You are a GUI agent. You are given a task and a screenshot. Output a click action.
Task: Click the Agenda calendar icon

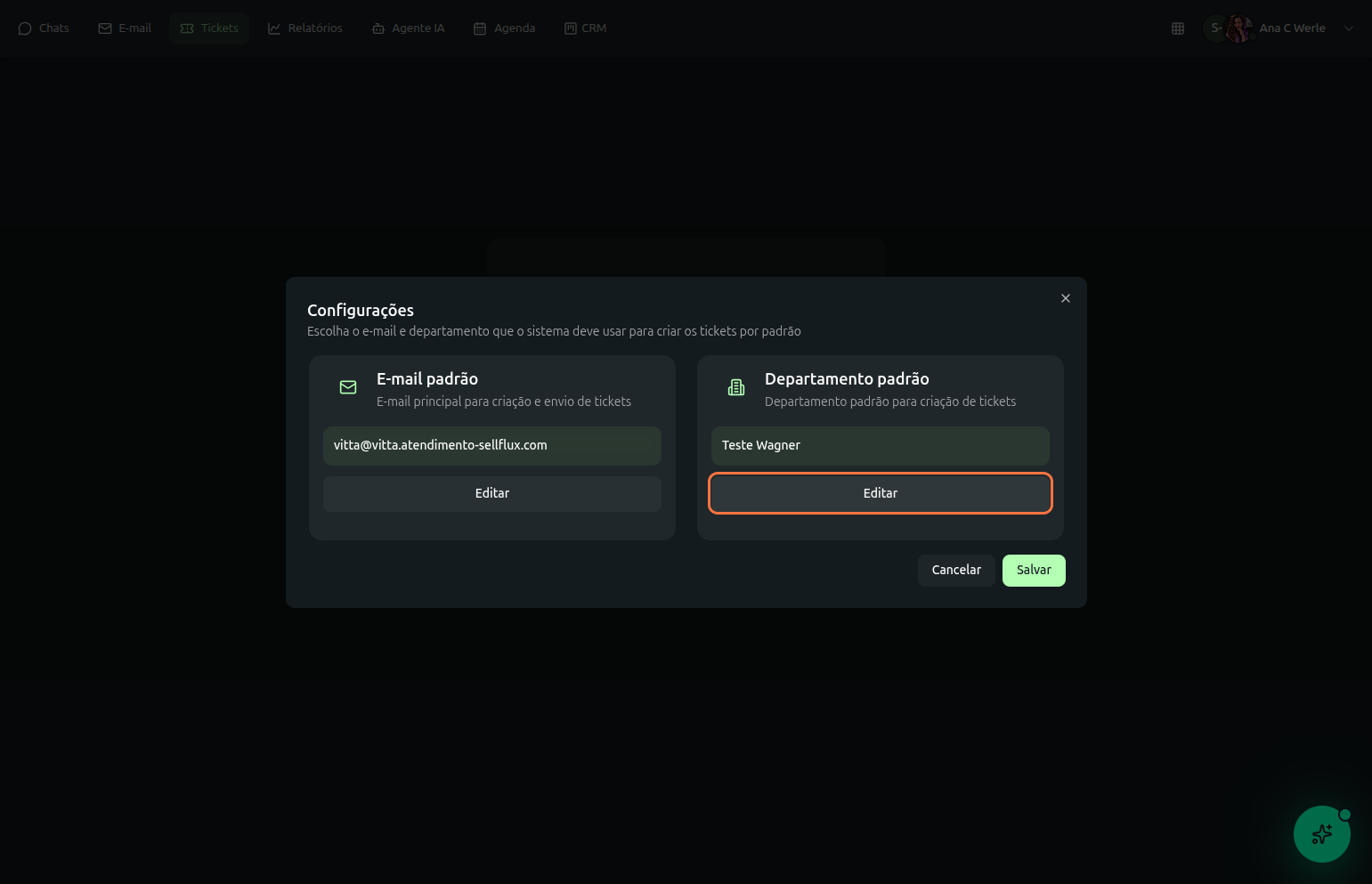point(480,28)
